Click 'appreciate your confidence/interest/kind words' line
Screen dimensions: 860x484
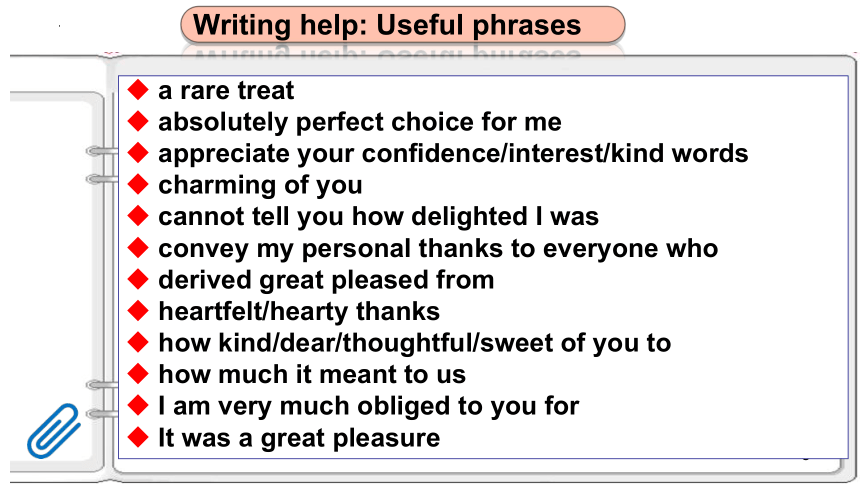coord(453,154)
